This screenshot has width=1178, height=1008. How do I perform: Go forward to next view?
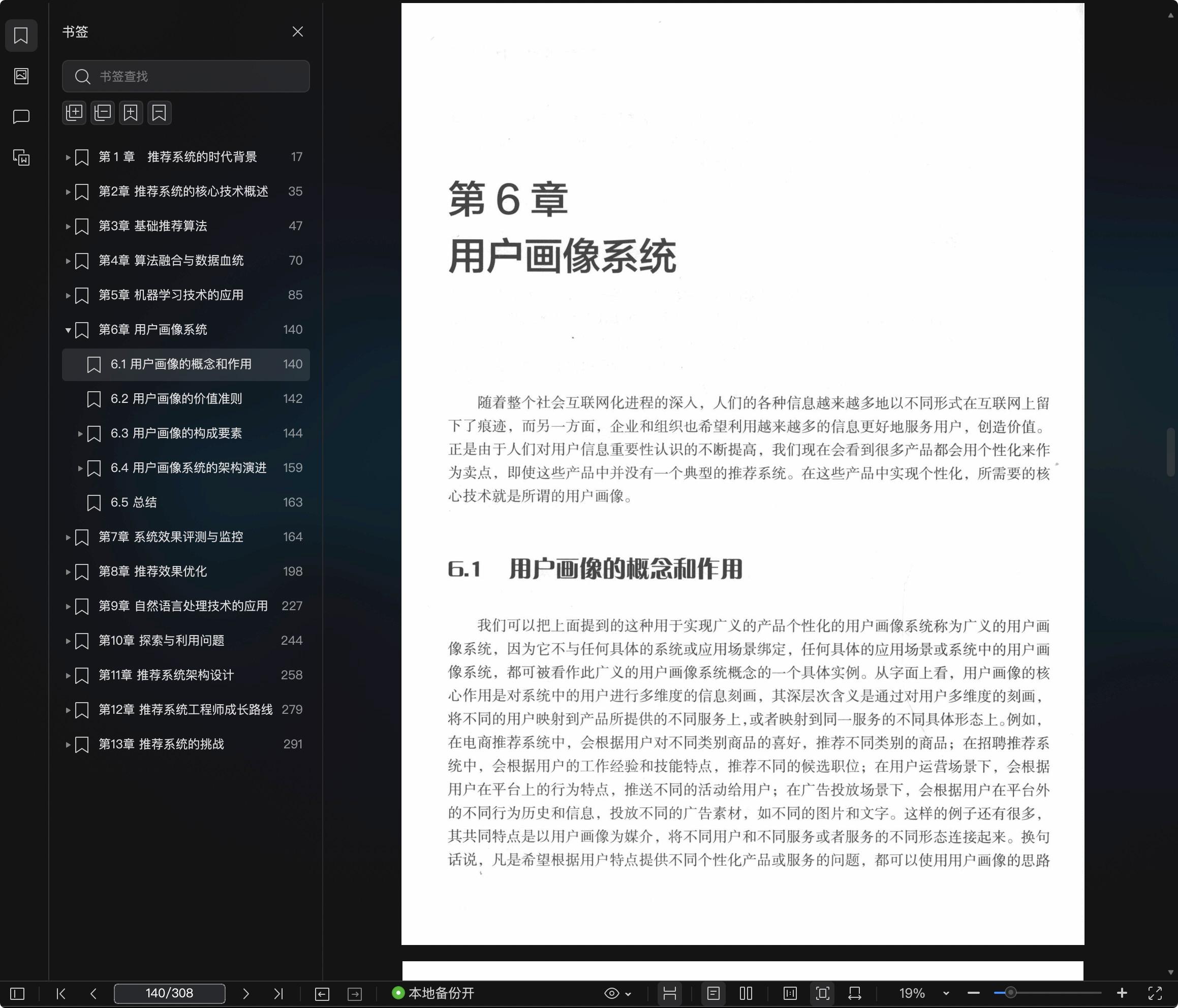click(355, 993)
